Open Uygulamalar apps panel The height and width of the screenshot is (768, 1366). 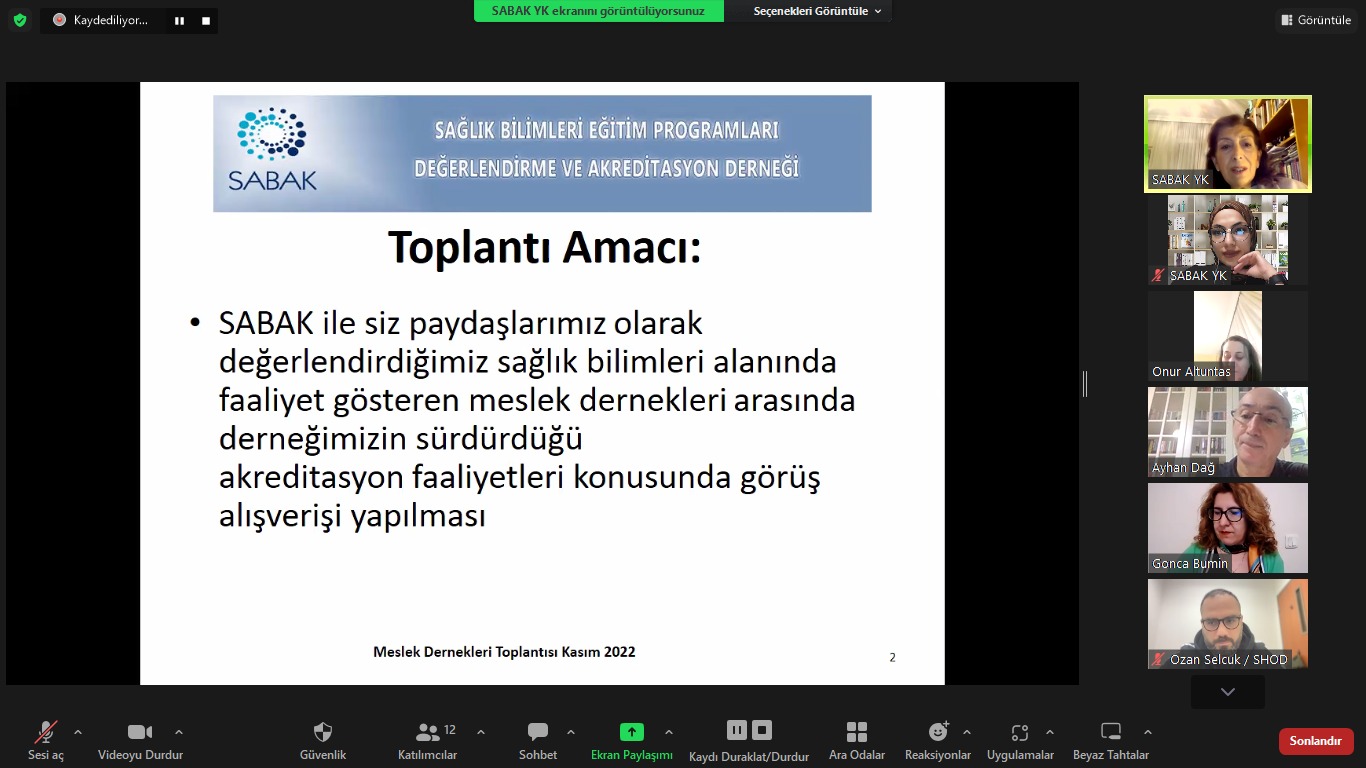1020,741
